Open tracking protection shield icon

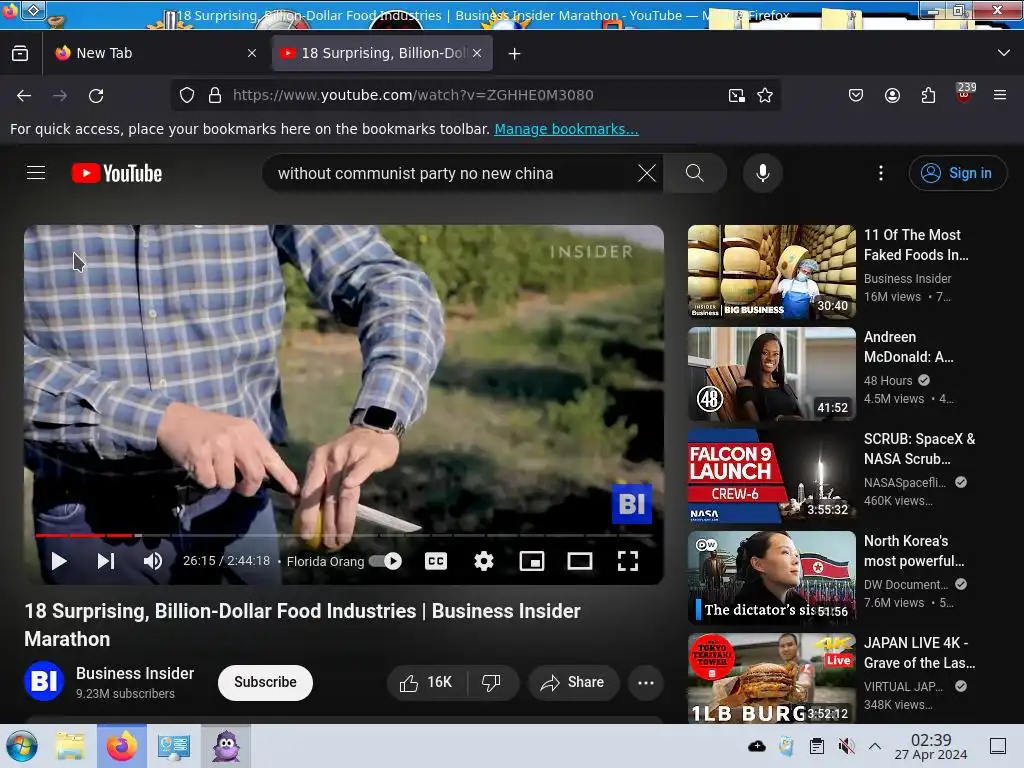187,95
